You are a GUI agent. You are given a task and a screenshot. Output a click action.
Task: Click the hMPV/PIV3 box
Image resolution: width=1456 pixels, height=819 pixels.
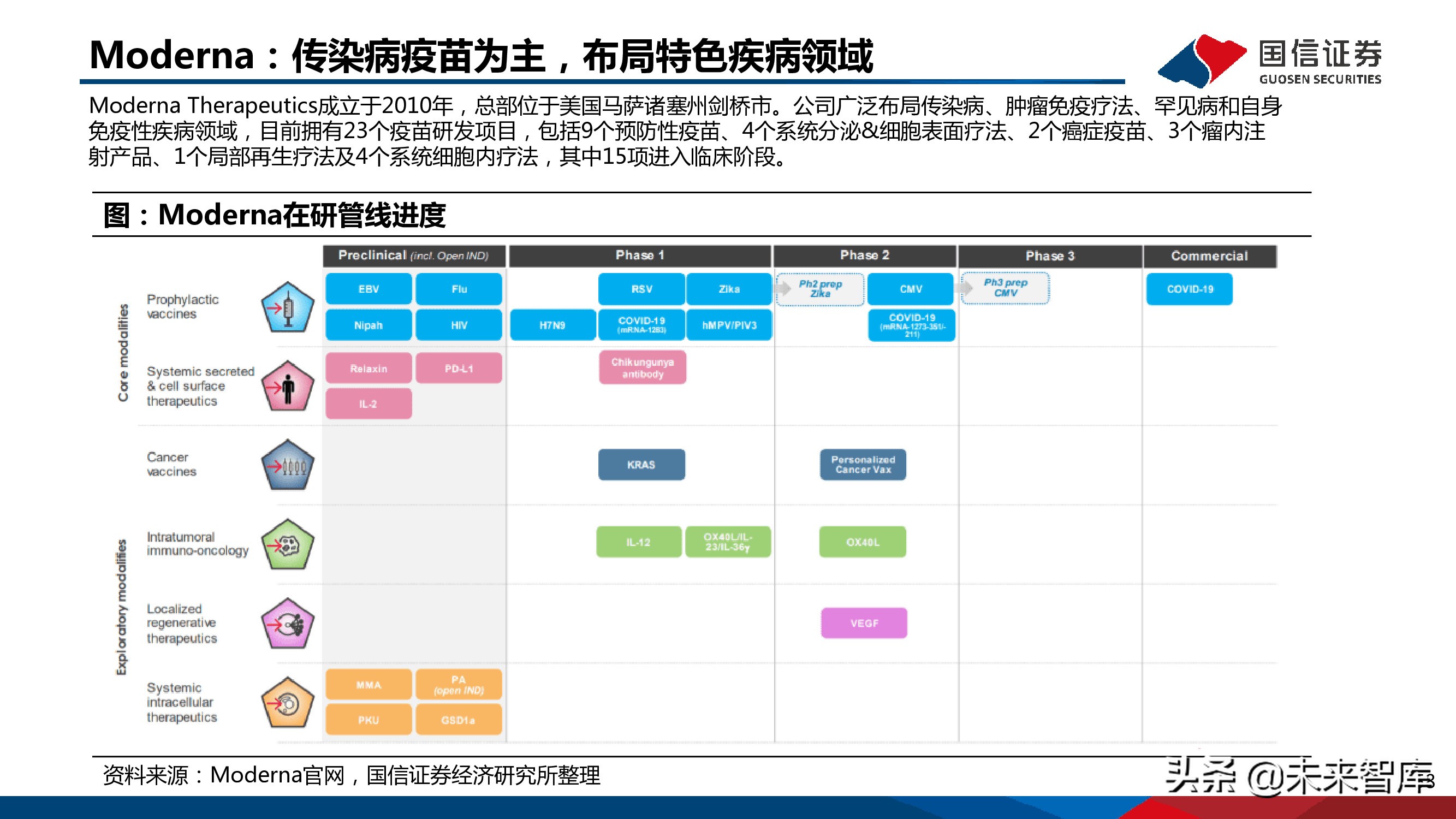point(729,325)
